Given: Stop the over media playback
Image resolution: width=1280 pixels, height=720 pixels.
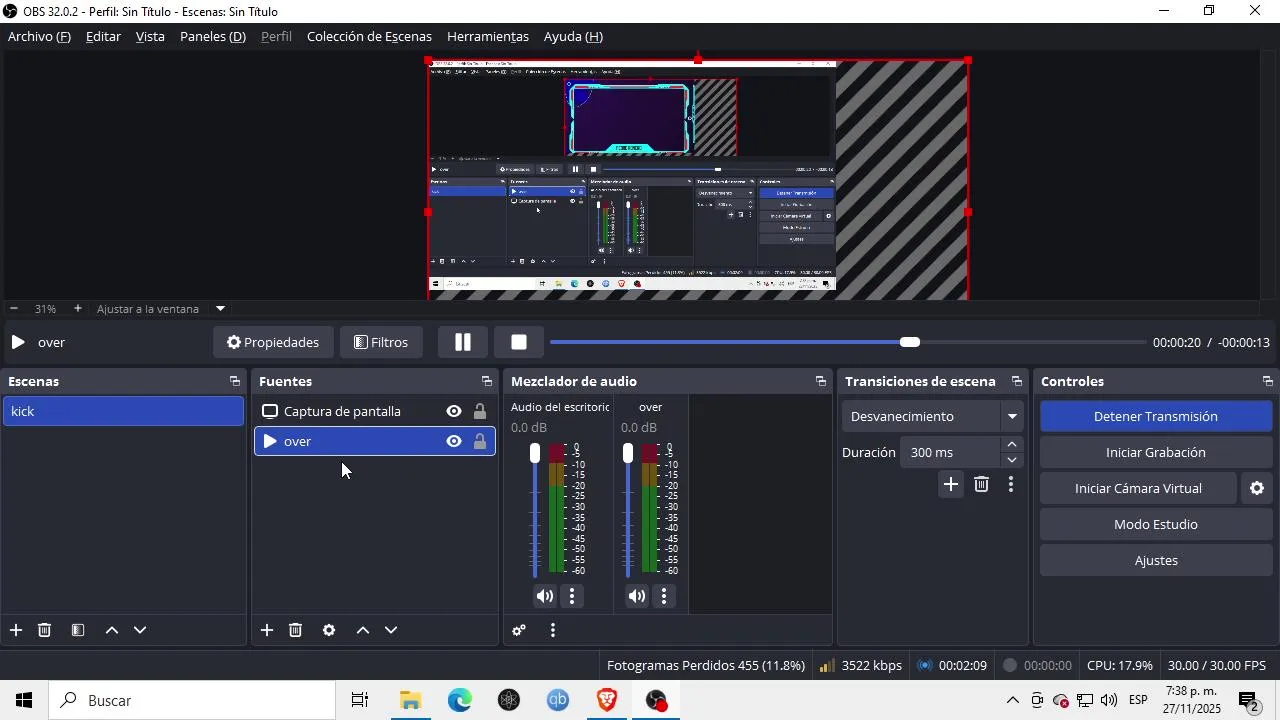Looking at the screenshot, I should pos(519,342).
